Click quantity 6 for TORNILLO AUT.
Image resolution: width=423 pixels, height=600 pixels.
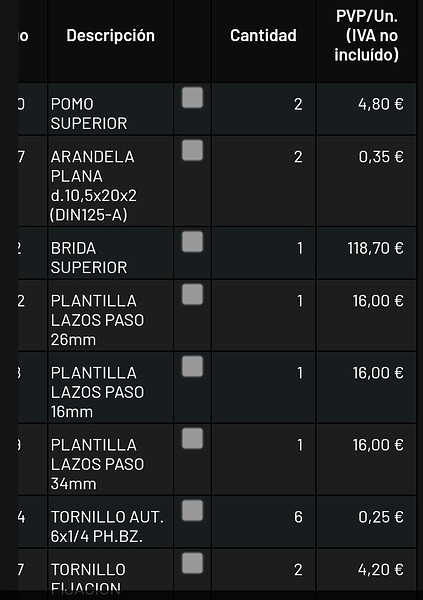(298, 517)
